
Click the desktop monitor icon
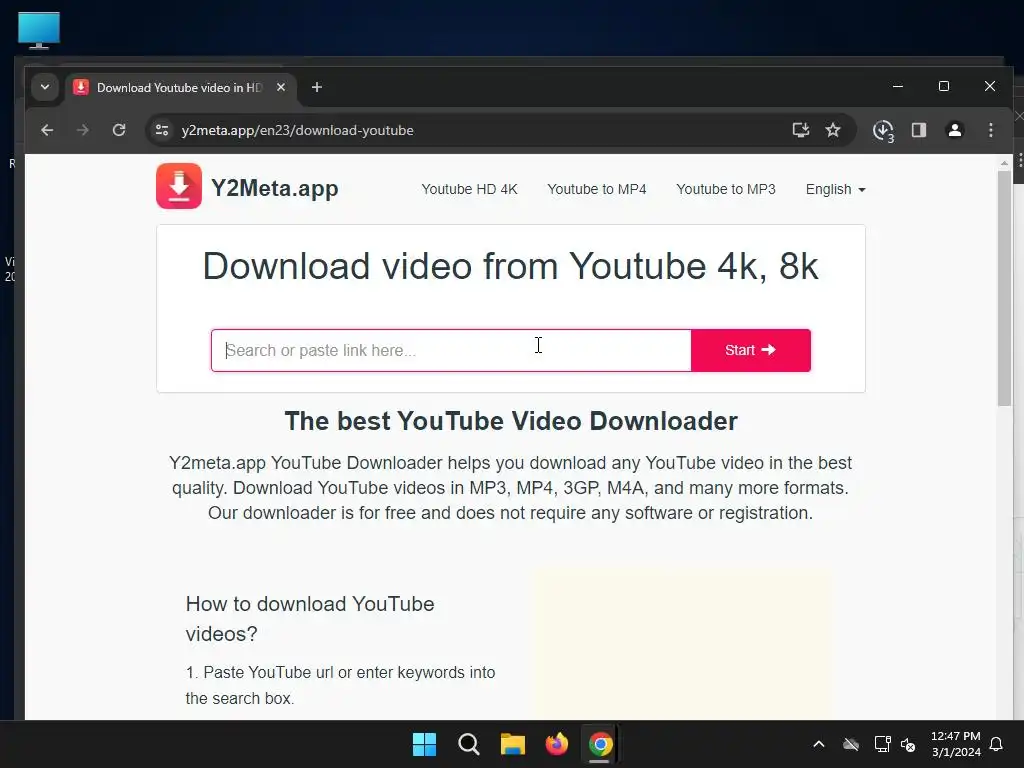coord(39,30)
